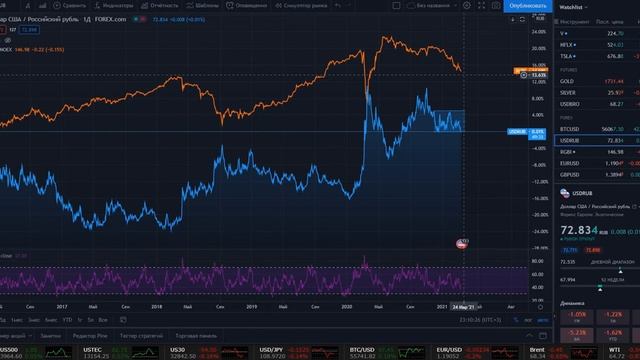Open the Сравнить (Compare) symbol tool

tap(69, 6)
